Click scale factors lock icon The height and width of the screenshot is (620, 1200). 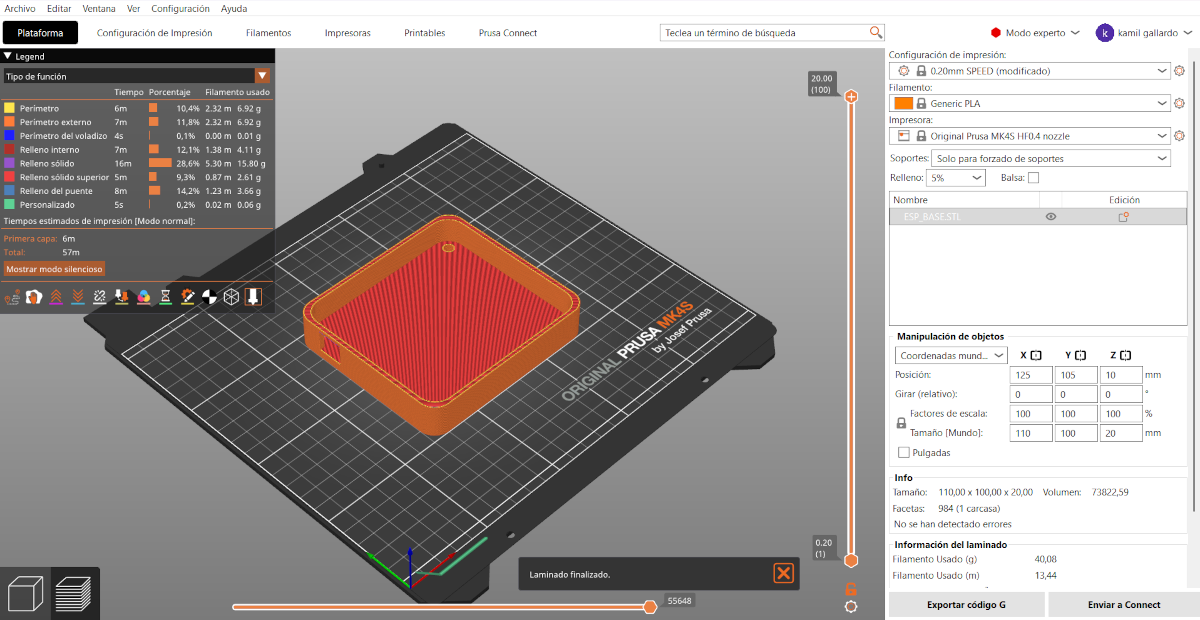(x=901, y=423)
